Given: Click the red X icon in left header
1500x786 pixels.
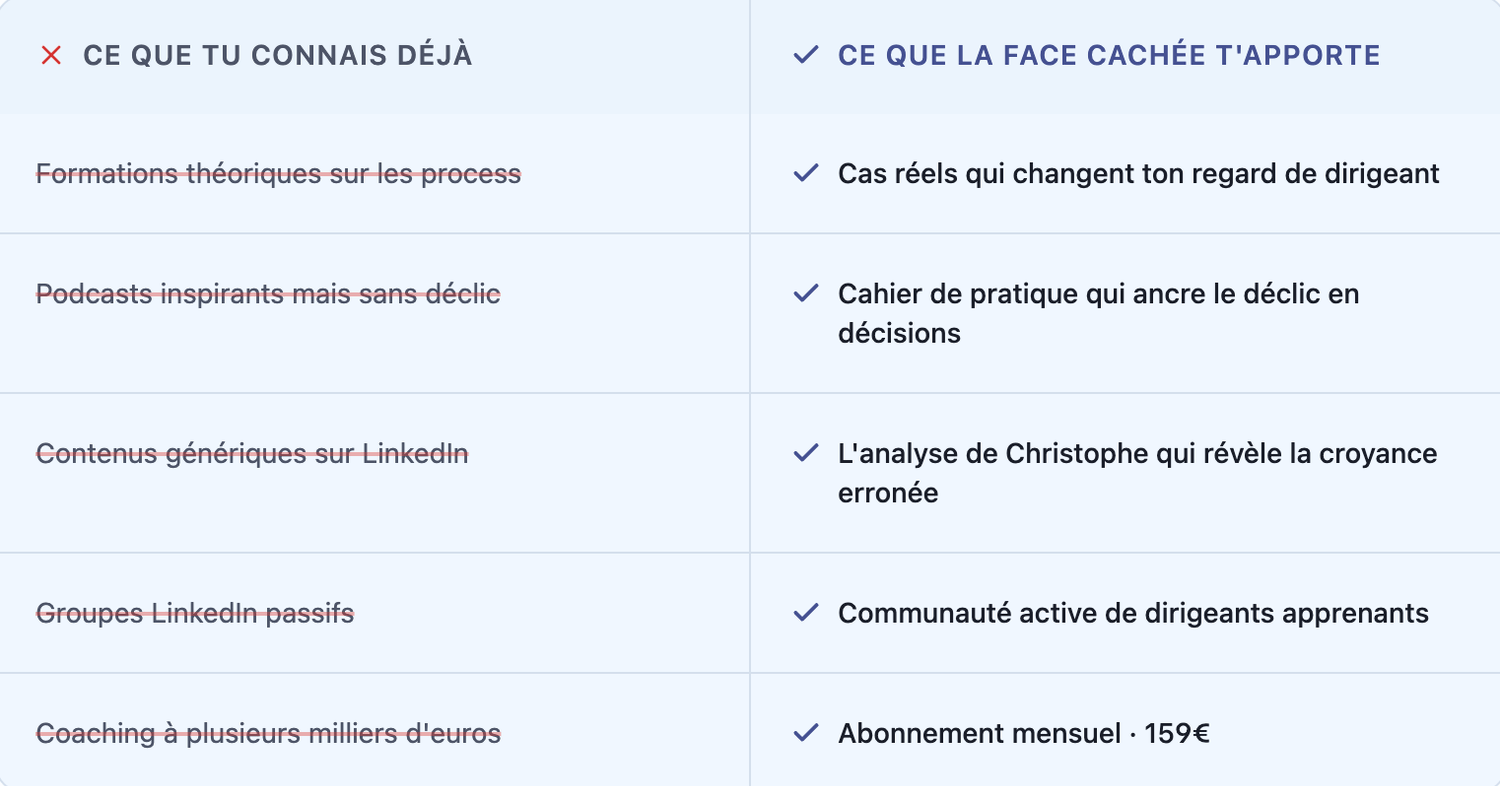Looking at the screenshot, I should 51,56.
